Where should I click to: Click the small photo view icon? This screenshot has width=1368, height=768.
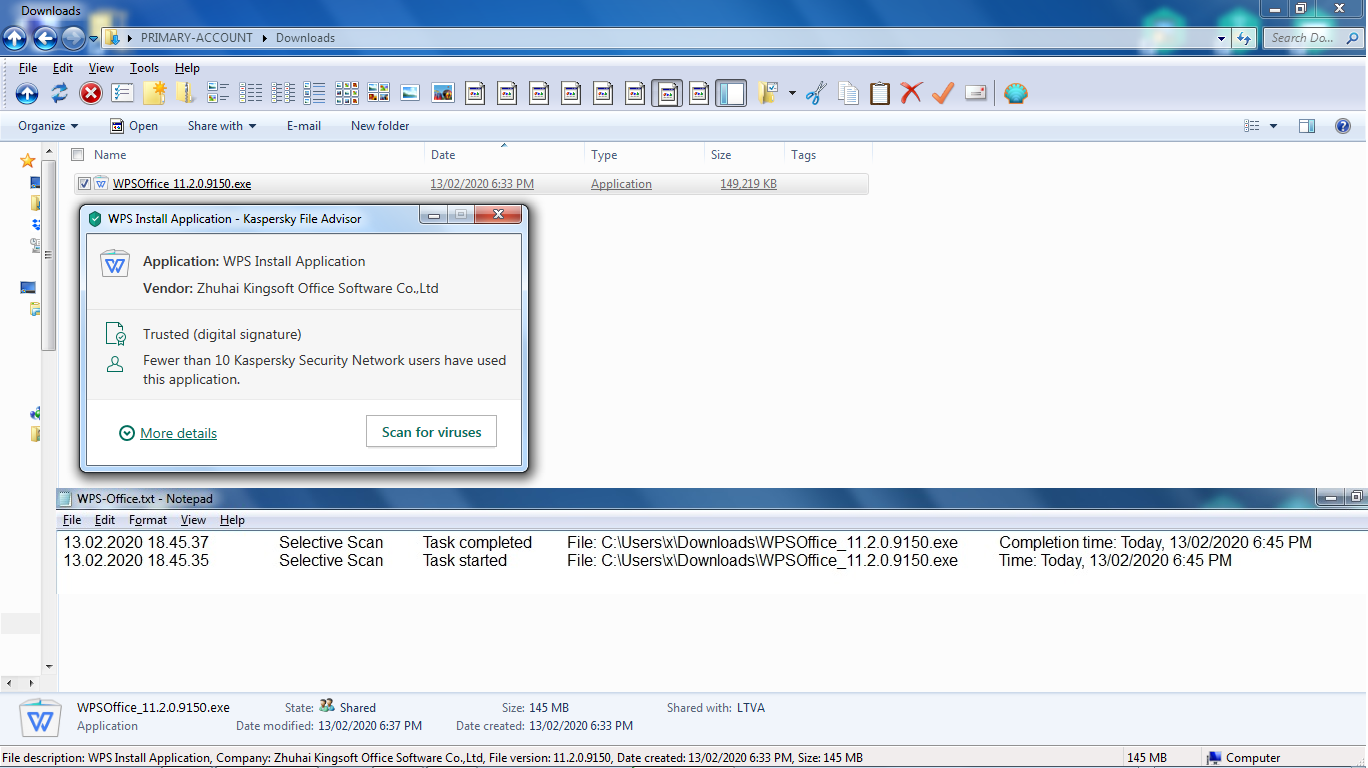coord(410,94)
